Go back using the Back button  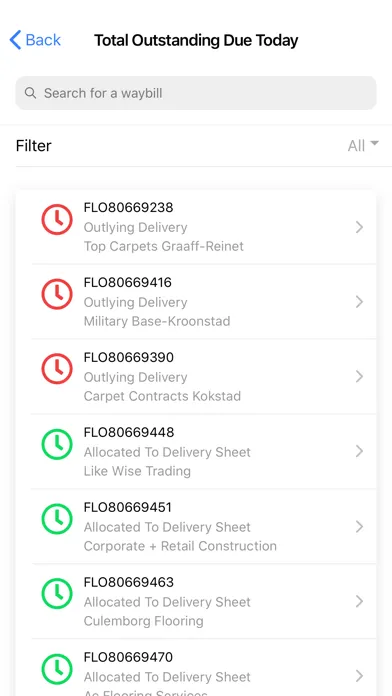pos(35,40)
